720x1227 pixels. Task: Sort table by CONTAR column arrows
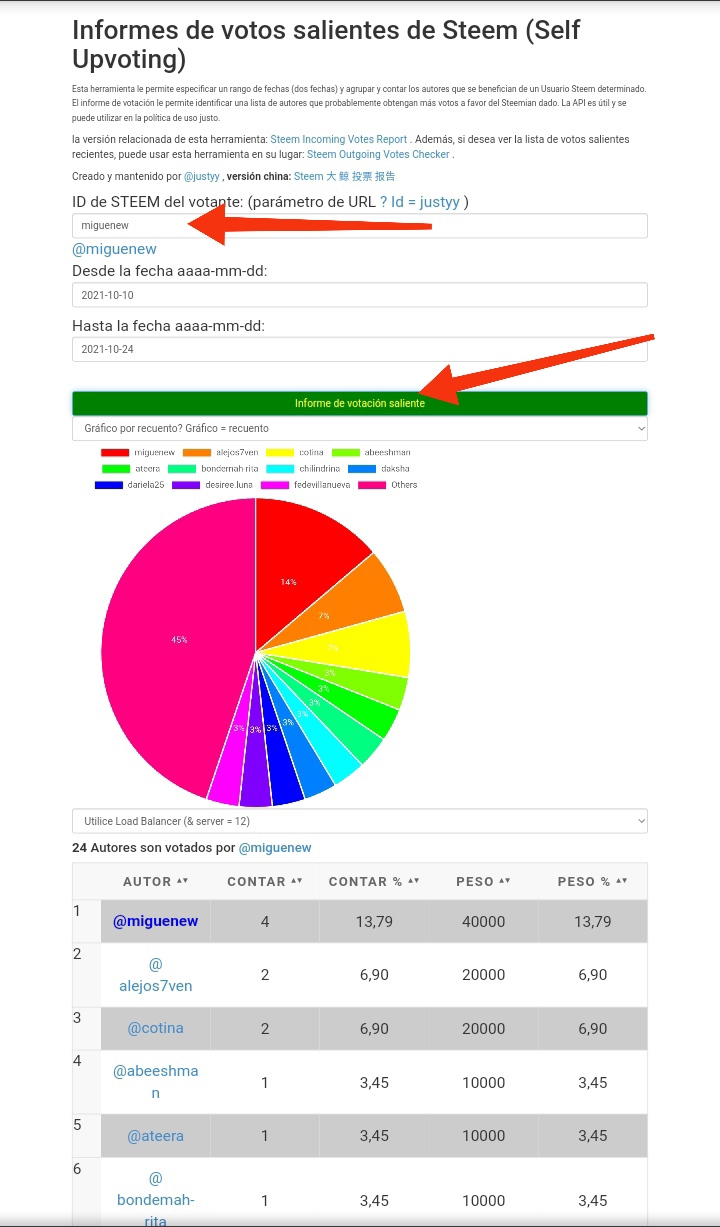[x=296, y=881]
